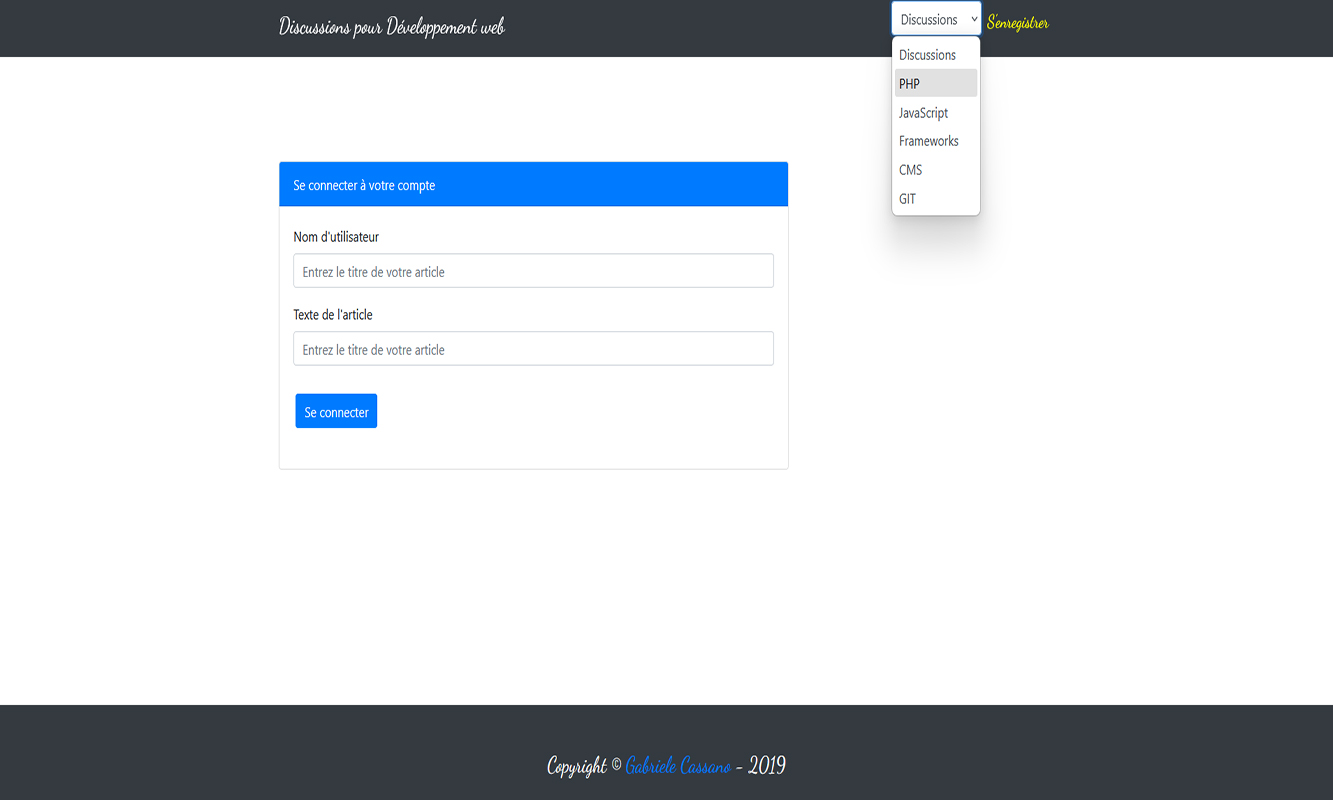
Task: Click the 2019 year text in footer
Action: (768, 765)
